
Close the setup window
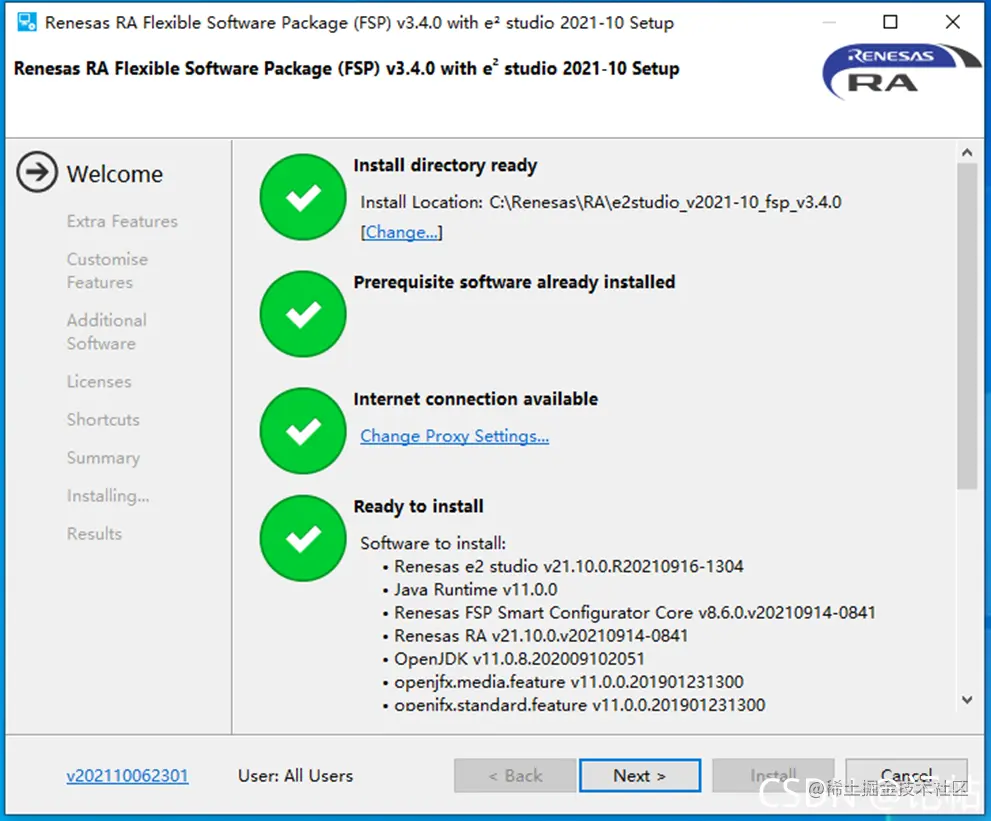[x=952, y=22]
